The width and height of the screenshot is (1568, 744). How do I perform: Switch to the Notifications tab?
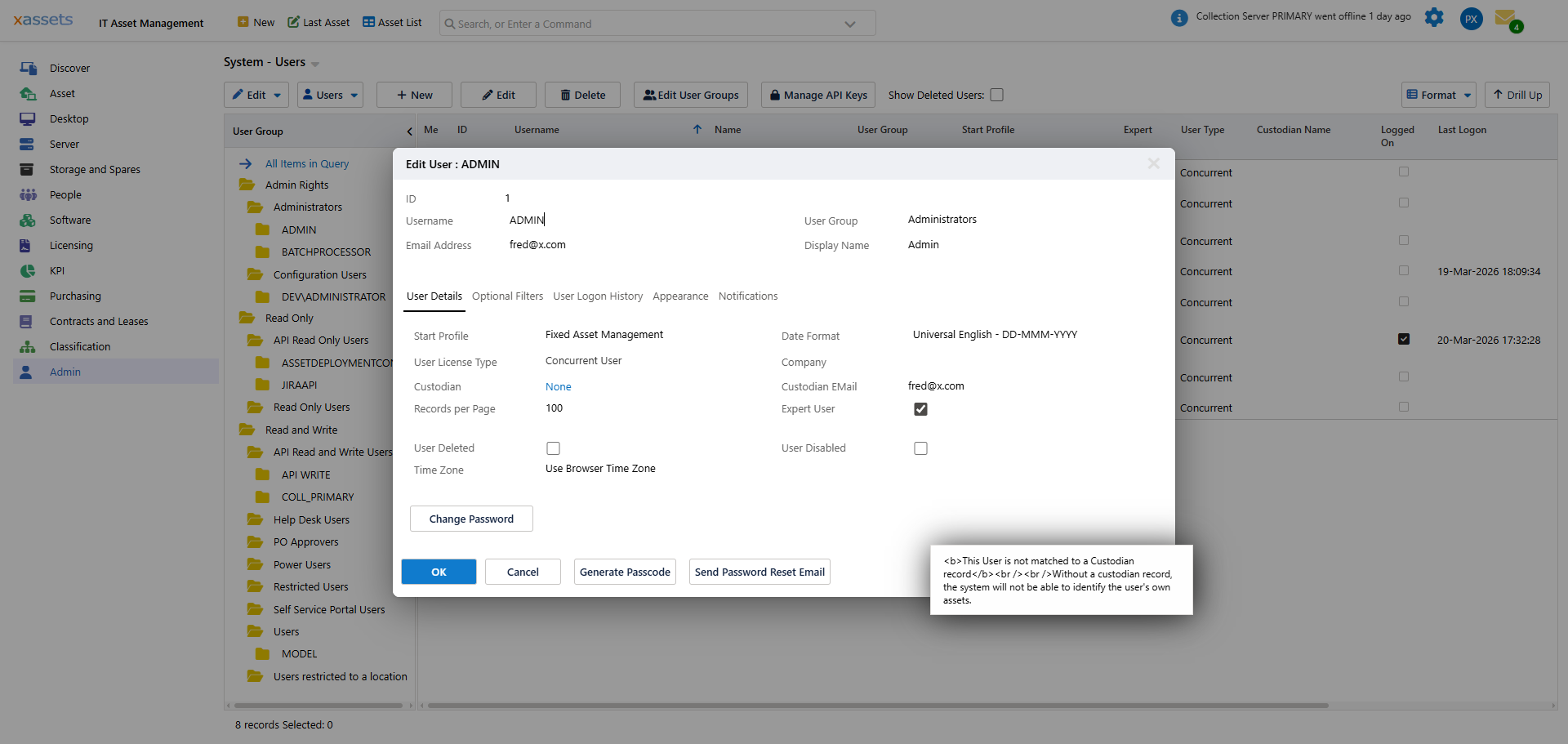[x=748, y=296]
